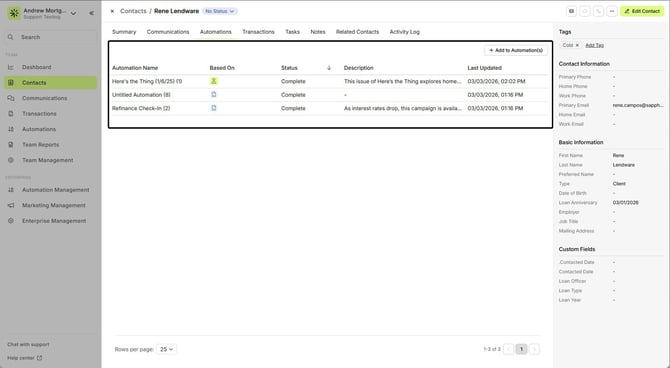The height and width of the screenshot is (368, 670).
Task: Open "Refinance Check-In (2)" row
Action: [x=329, y=108]
